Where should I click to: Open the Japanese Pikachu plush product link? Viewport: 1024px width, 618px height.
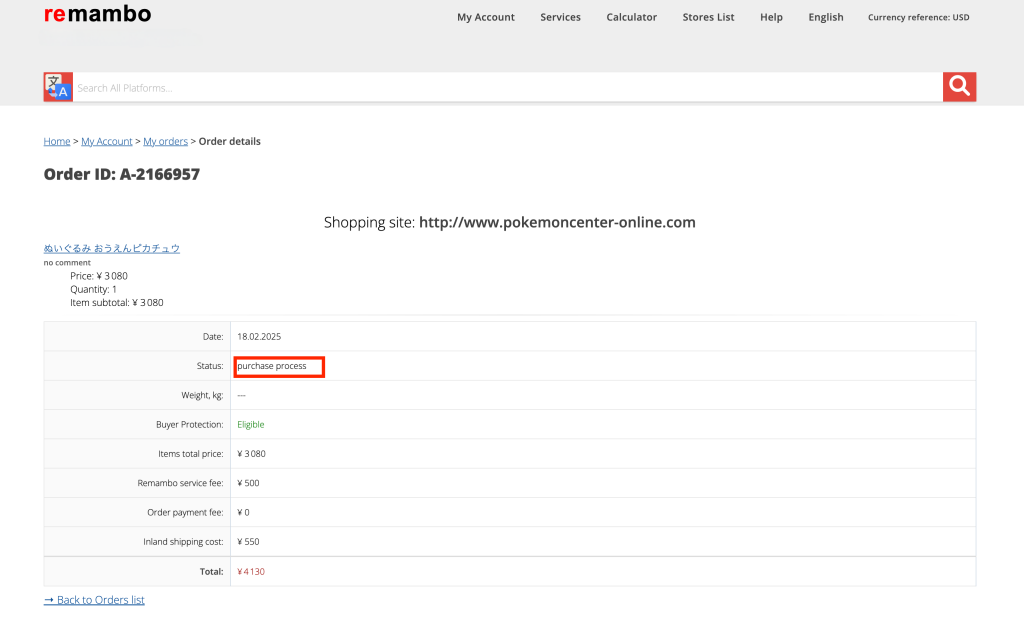point(111,248)
